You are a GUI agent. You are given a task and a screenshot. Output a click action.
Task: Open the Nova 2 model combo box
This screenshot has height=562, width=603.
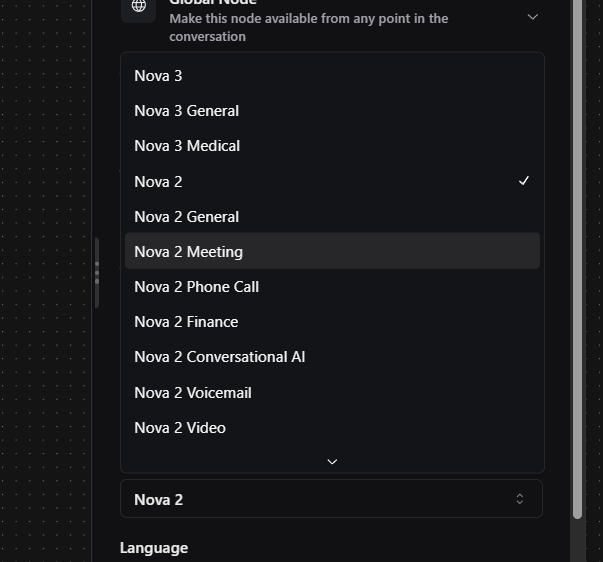(331, 499)
